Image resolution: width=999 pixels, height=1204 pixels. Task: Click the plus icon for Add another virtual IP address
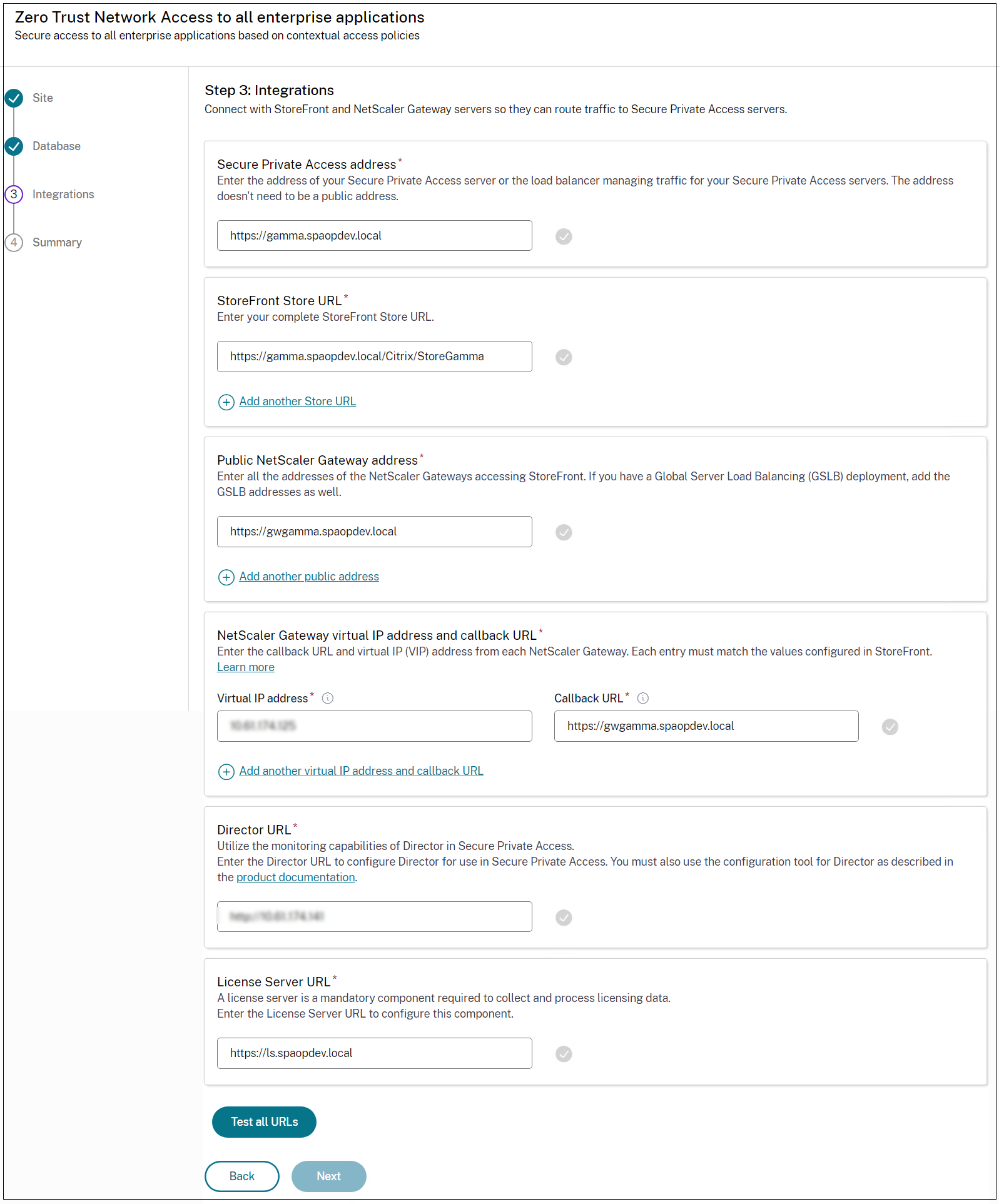[x=226, y=772]
